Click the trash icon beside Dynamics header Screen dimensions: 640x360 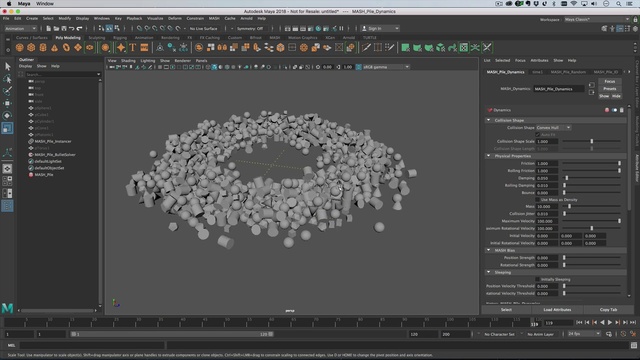(x=622, y=110)
